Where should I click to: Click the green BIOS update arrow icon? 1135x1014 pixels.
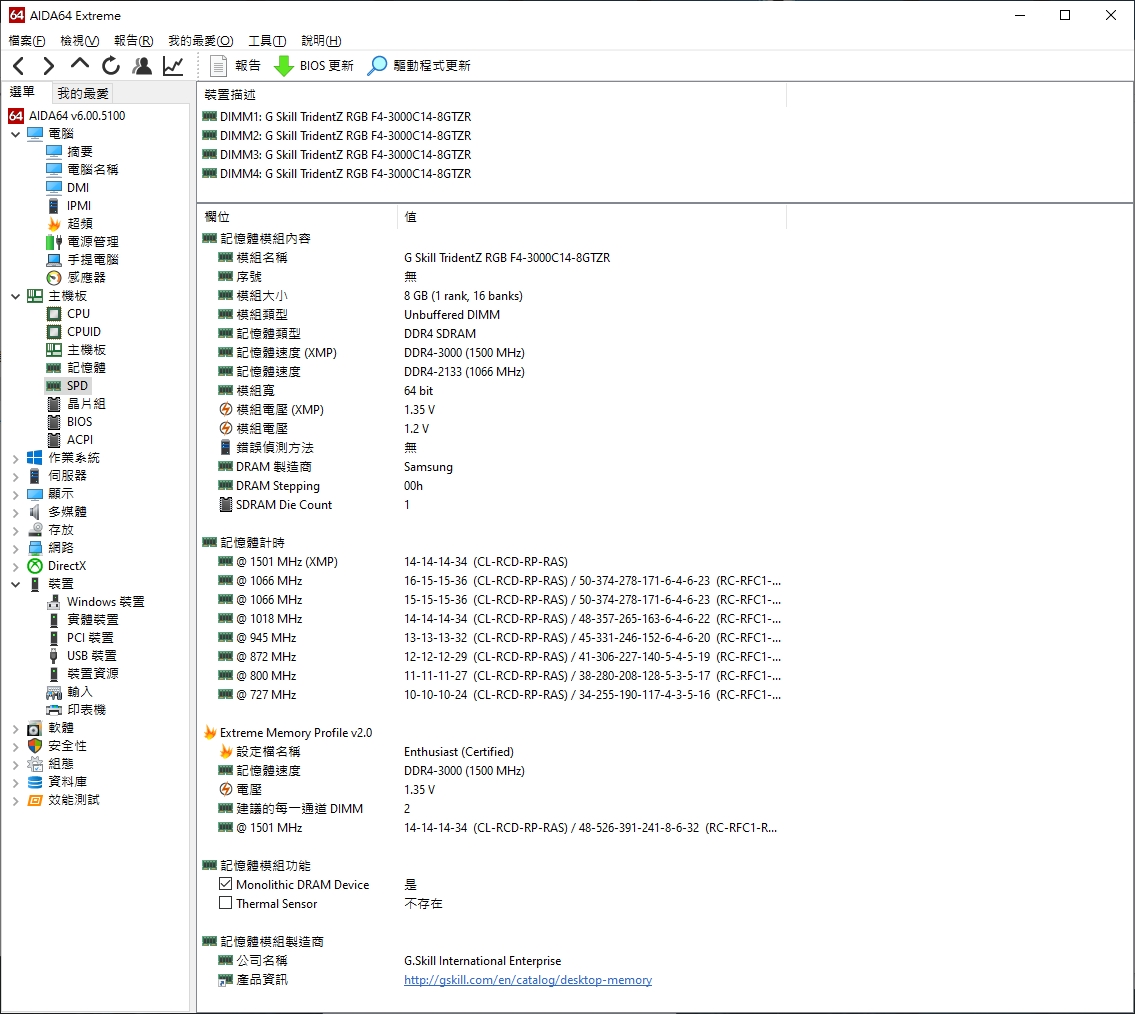click(283, 66)
